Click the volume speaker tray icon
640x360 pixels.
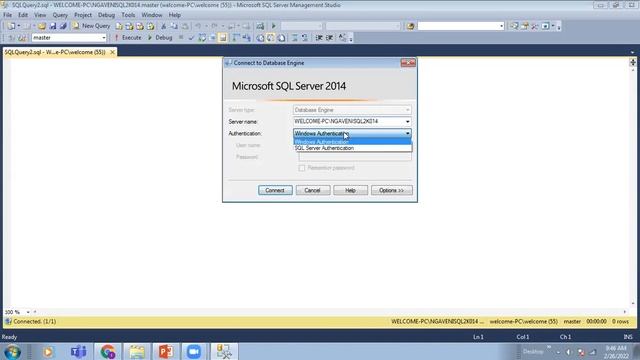(x=569, y=352)
